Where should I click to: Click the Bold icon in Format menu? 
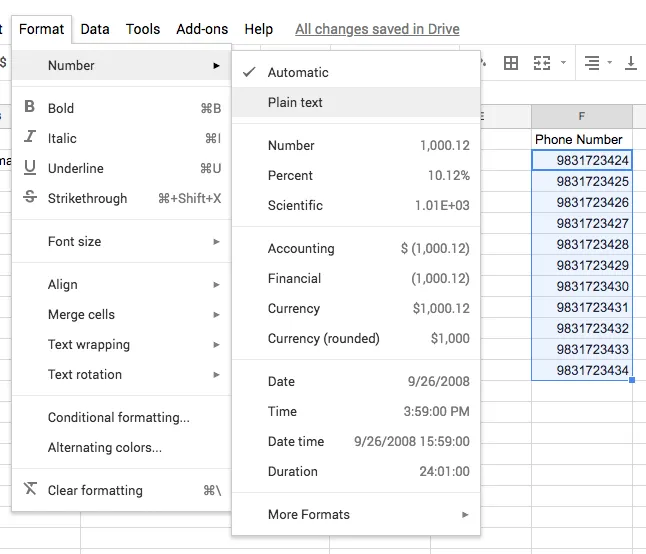click(29, 108)
